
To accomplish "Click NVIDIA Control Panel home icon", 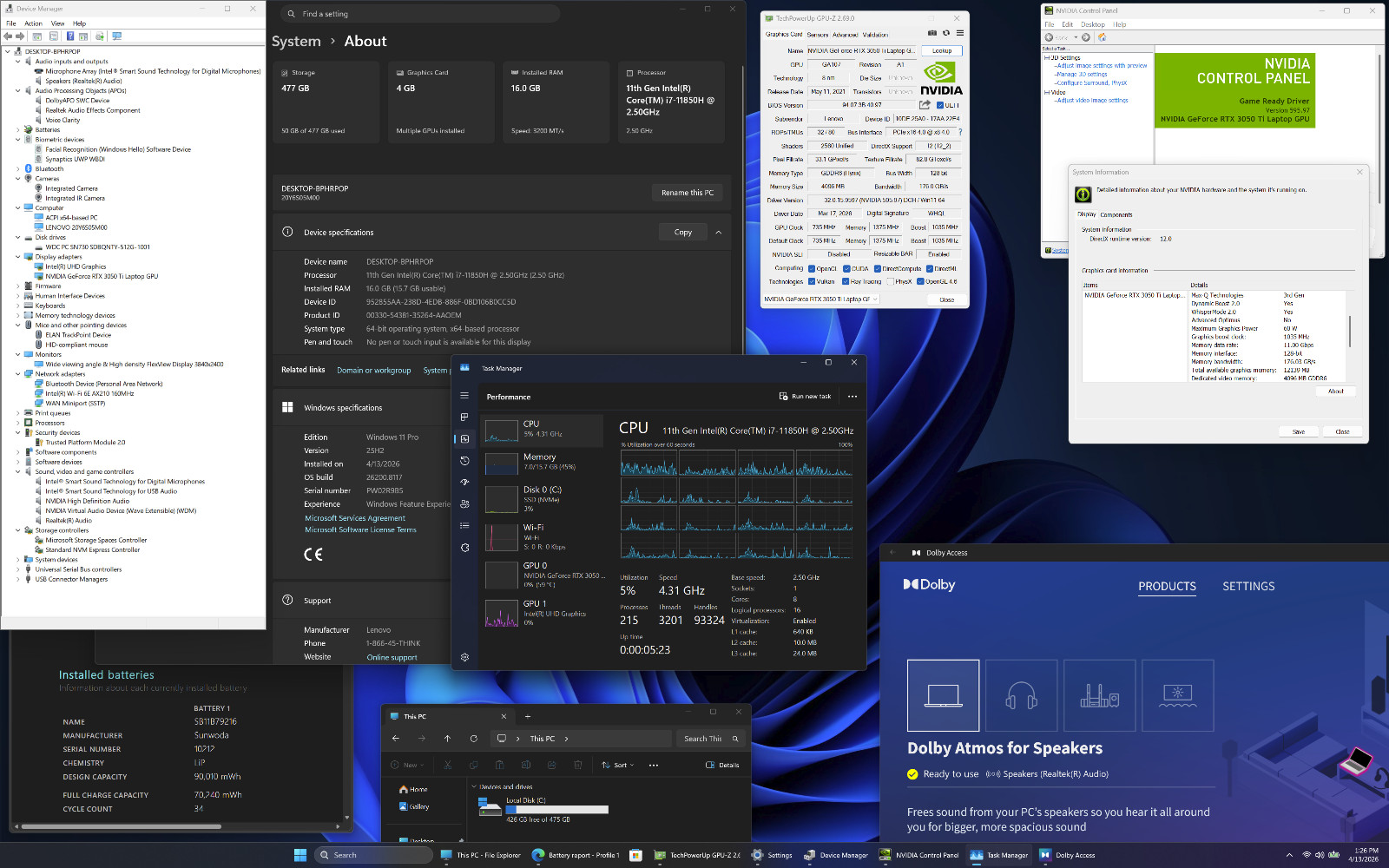I will tap(1103, 37).
